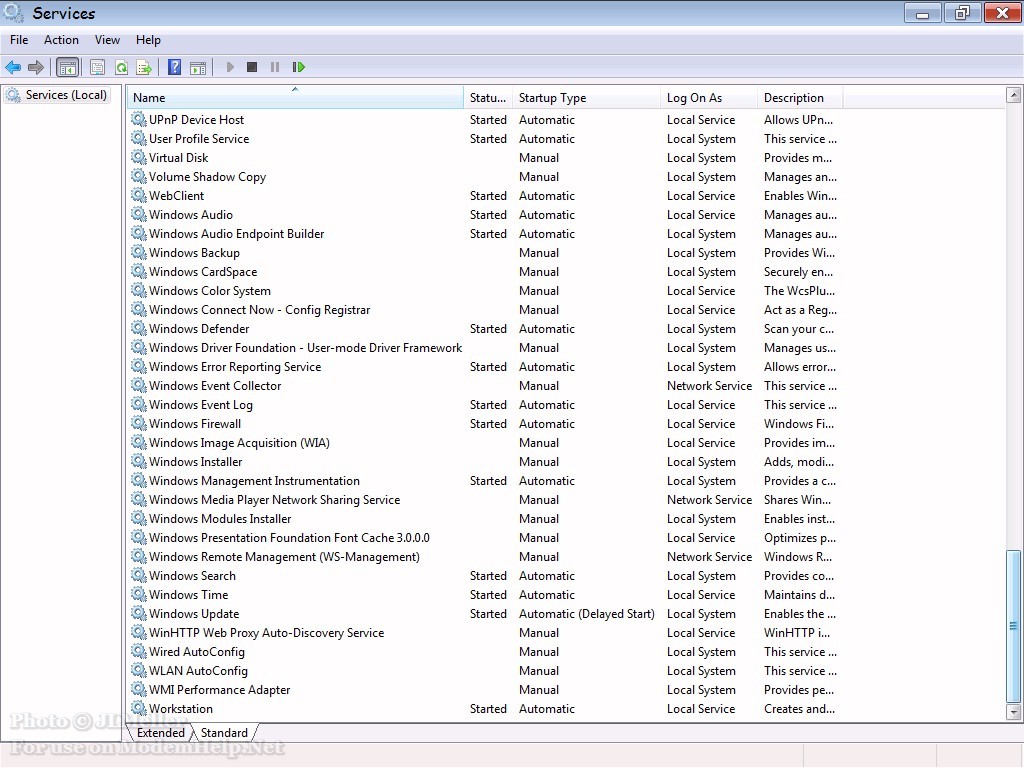Toggle the Show/Hide Console Tree button
Viewport: 1024px width, 768px height.
[67, 67]
